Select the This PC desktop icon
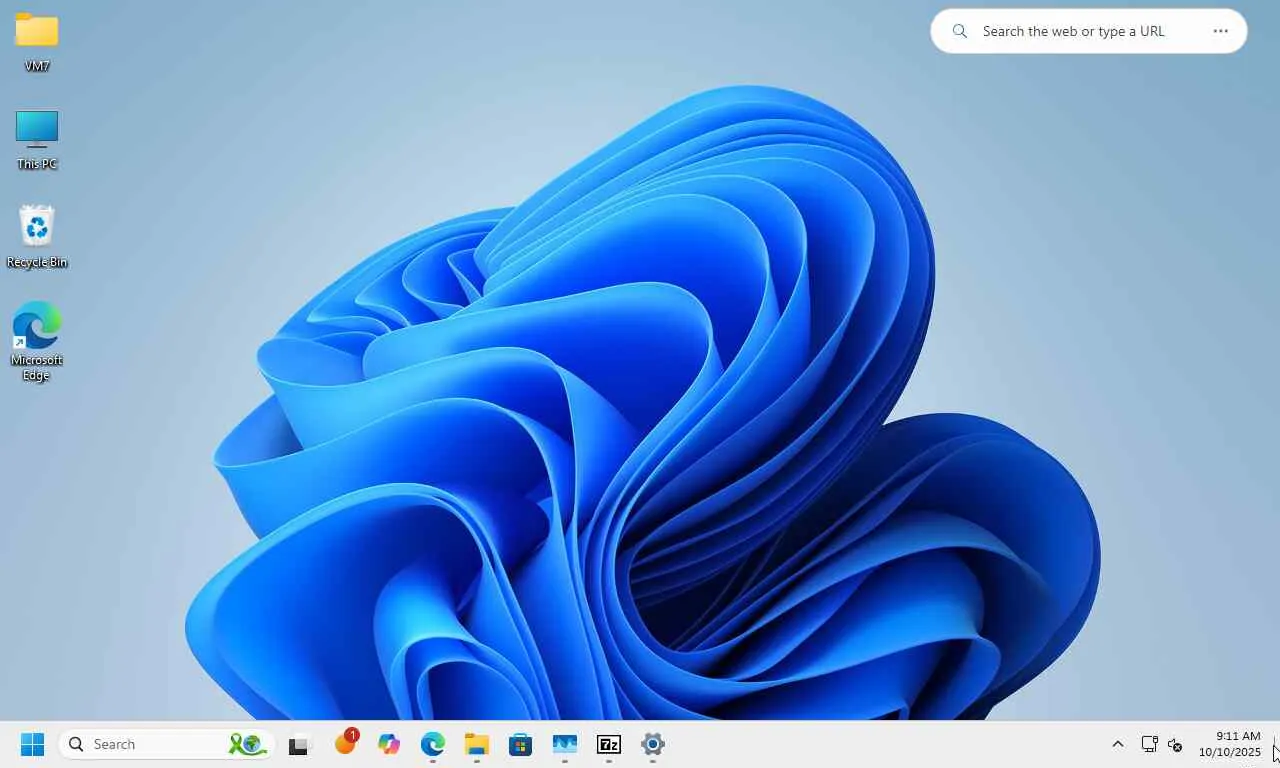1280x768 pixels. (37, 140)
